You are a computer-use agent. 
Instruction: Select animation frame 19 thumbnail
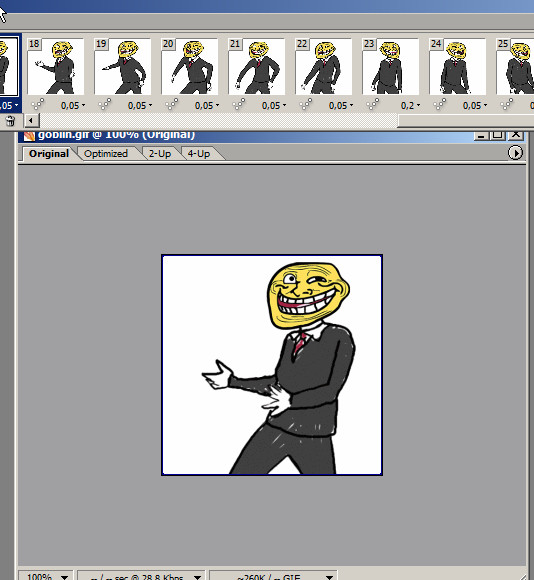[x=122, y=66]
